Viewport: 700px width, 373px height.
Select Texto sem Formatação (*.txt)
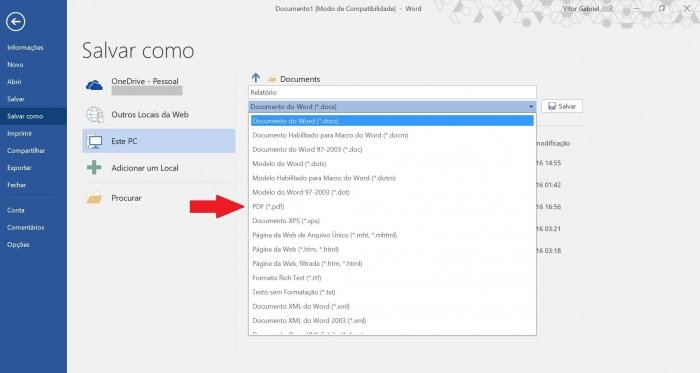click(392, 292)
